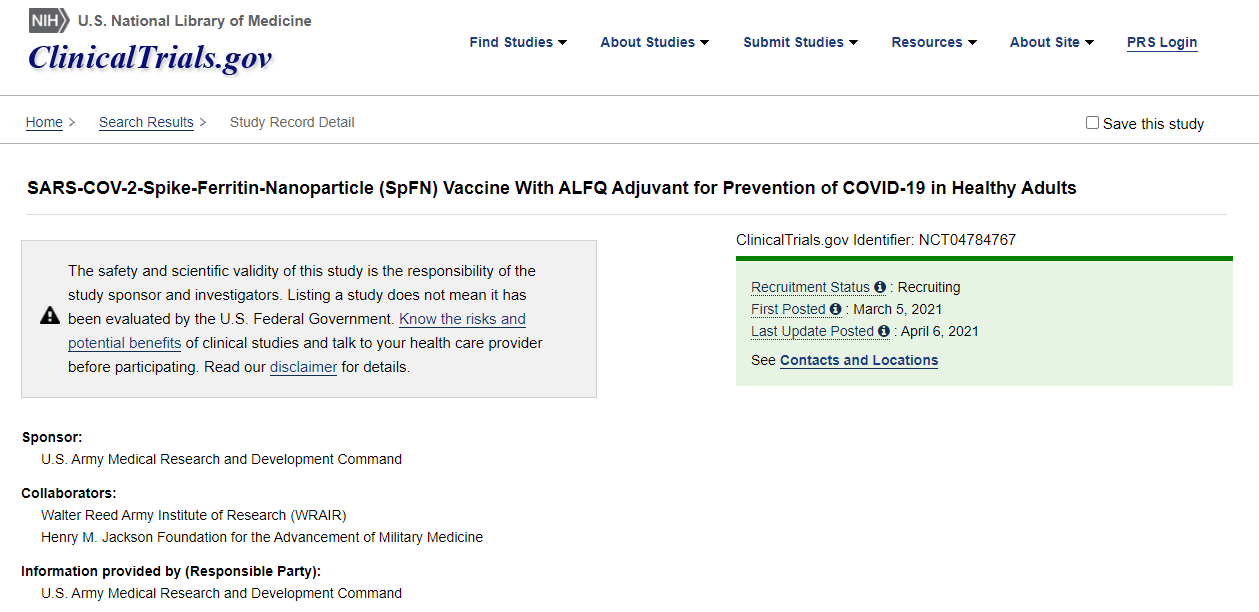This screenshot has height=612, width=1259.
Task: Click First Posted info icon
Action: [x=836, y=310]
